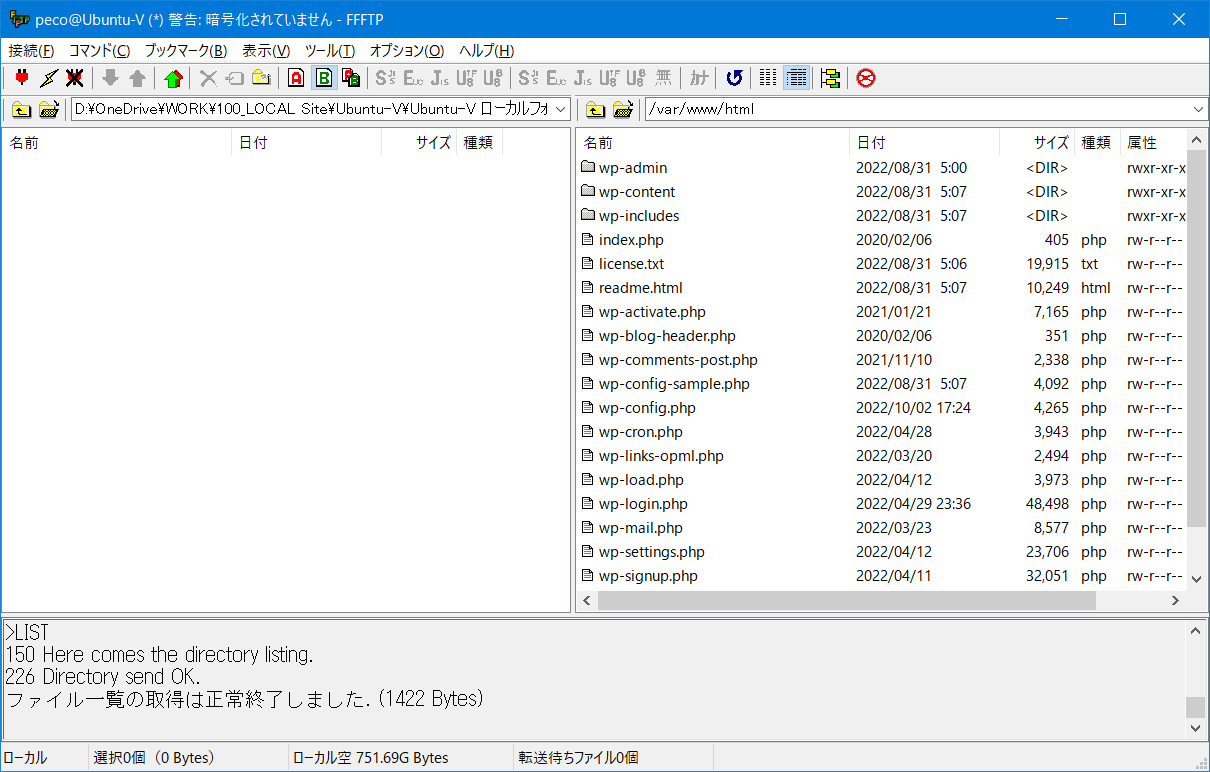Click the green mirroring upload icon
Screen dimensions: 1210x772
174,78
